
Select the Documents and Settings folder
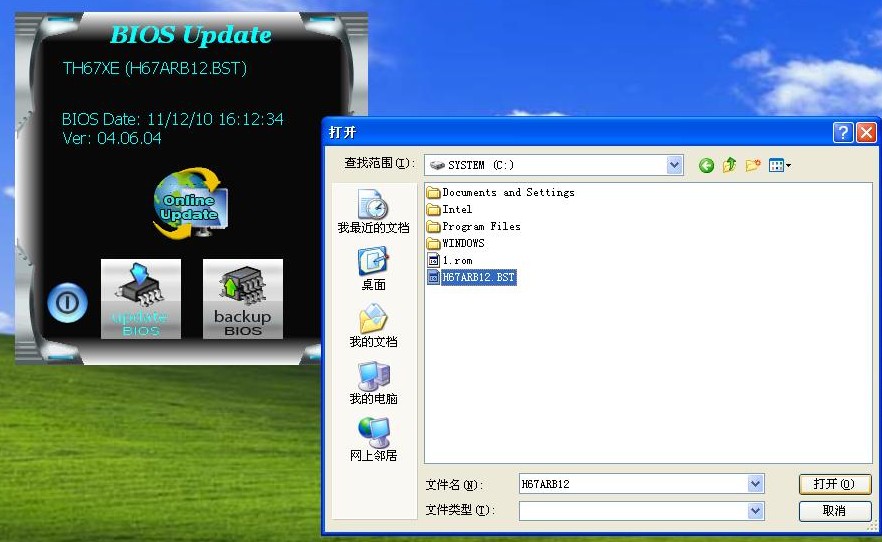(x=501, y=192)
